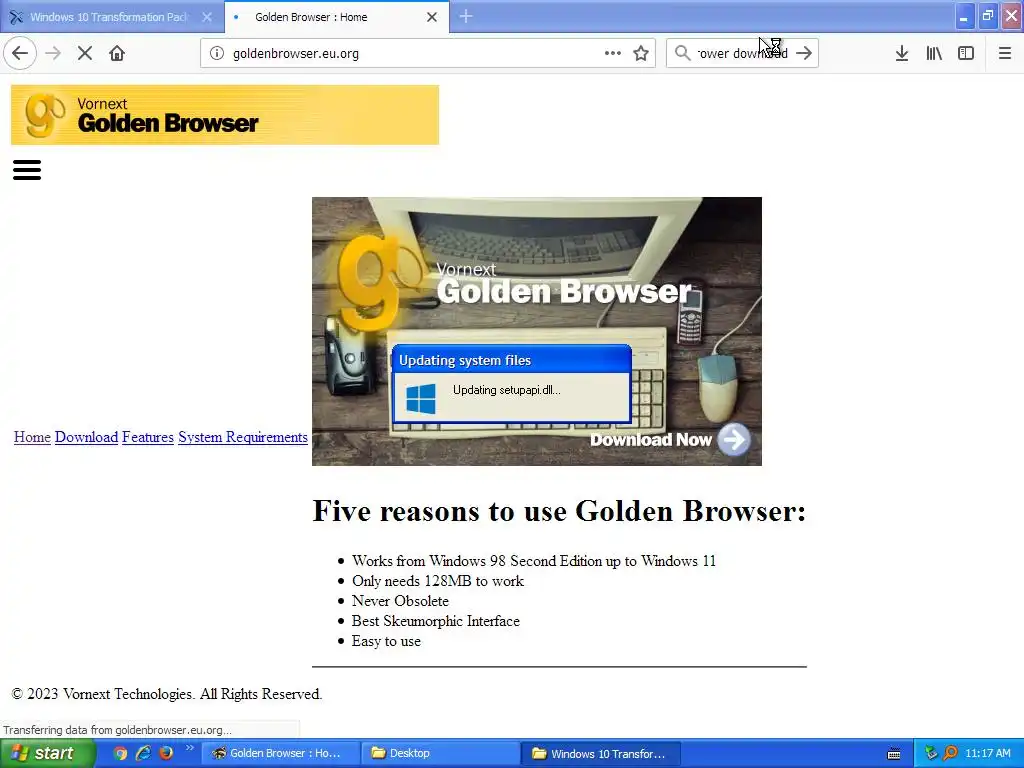Select Golden Browser taskbar button

[280, 754]
